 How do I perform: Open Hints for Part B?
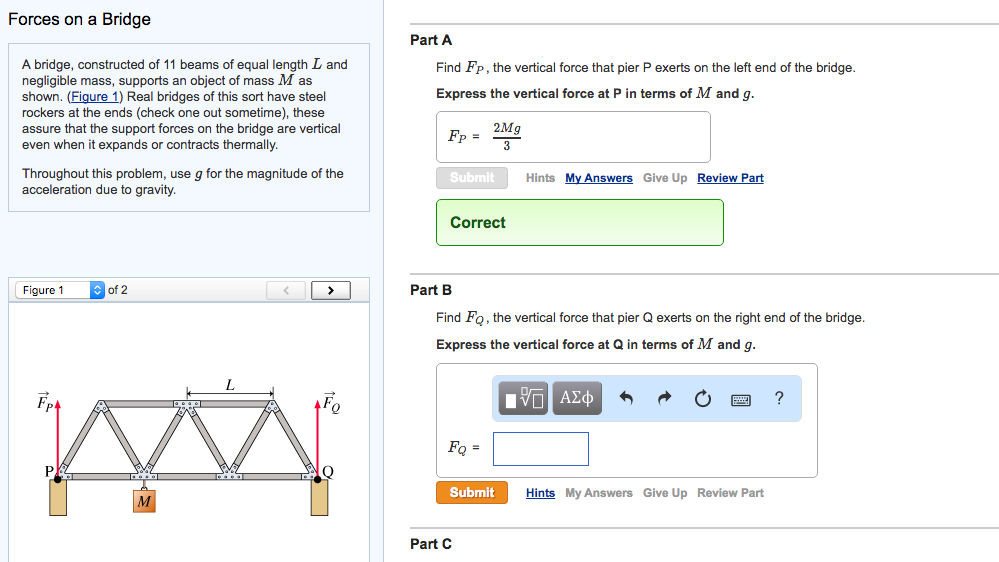(x=540, y=493)
